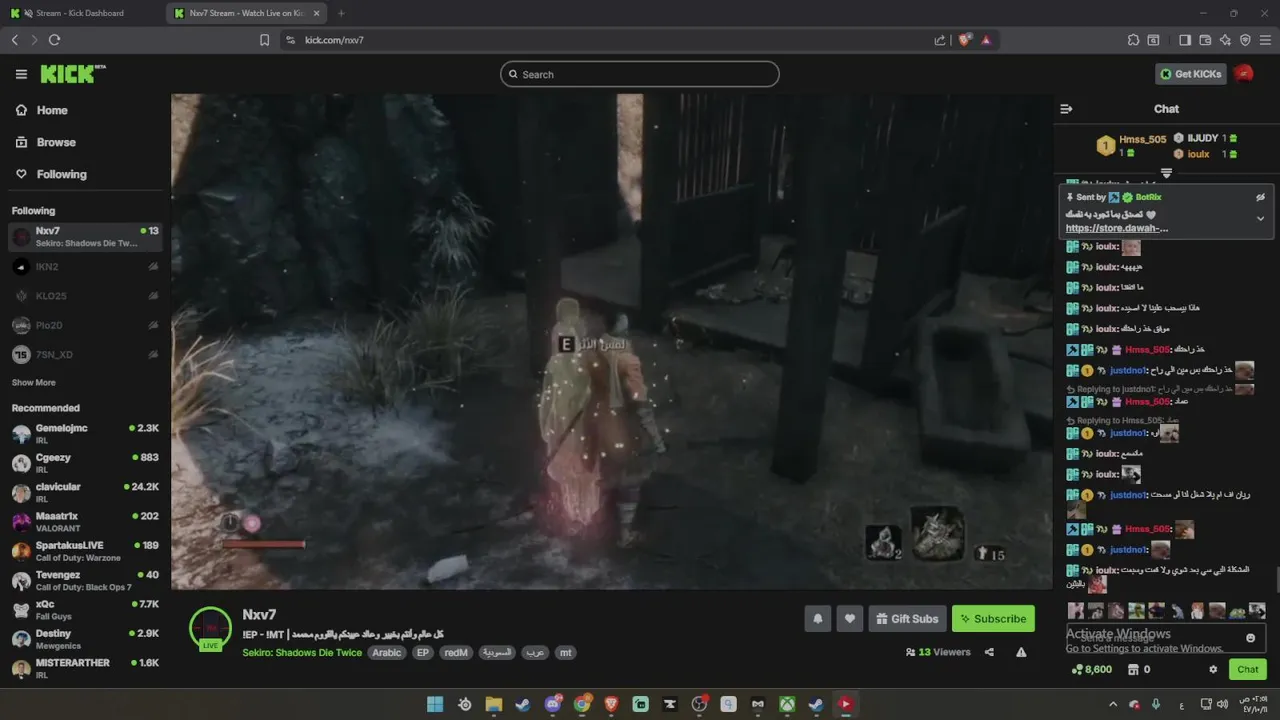Open Brave Rewards triangle icon
The height and width of the screenshot is (720, 1280).
click(x=986, y=40)
